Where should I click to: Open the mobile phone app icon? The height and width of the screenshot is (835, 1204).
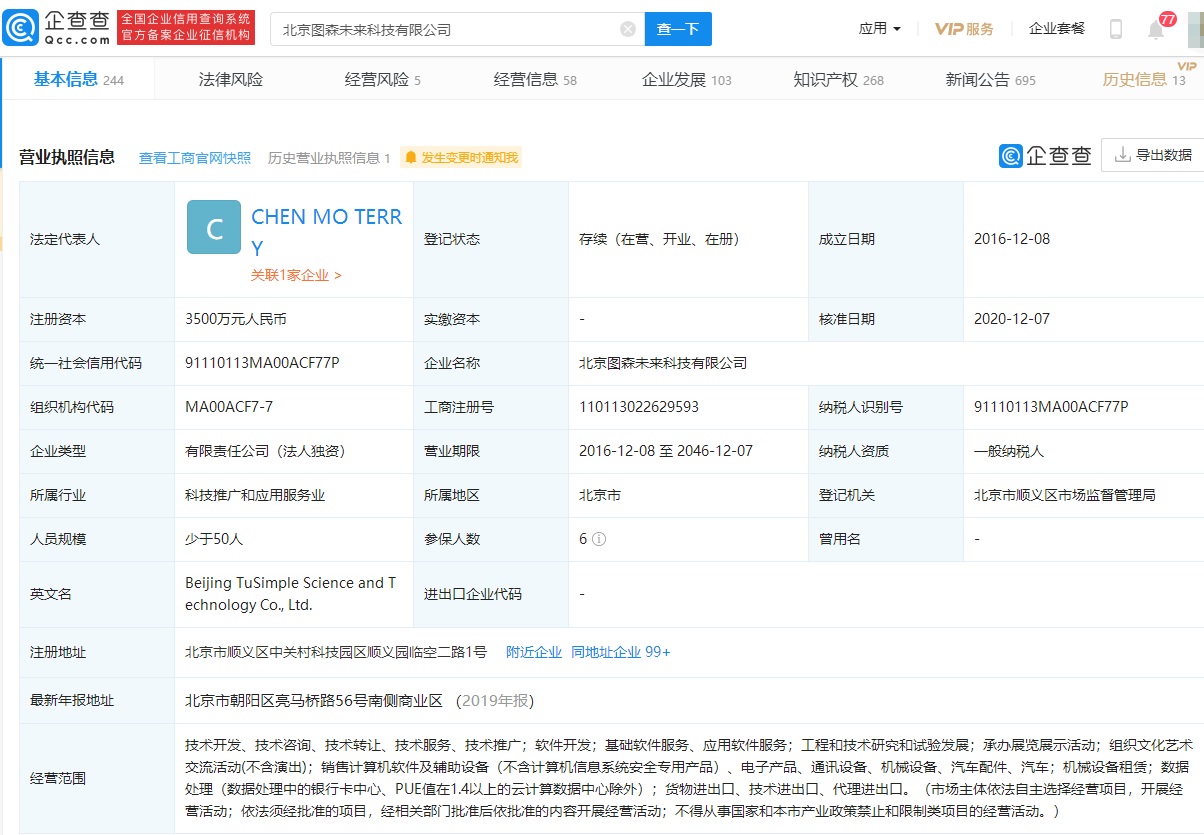[x=1116, y=29]
